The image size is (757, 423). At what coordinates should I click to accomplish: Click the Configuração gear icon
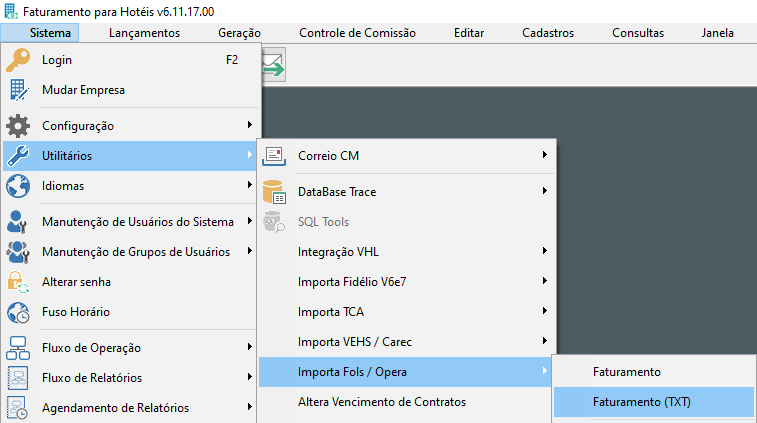(x=18, y=126)
